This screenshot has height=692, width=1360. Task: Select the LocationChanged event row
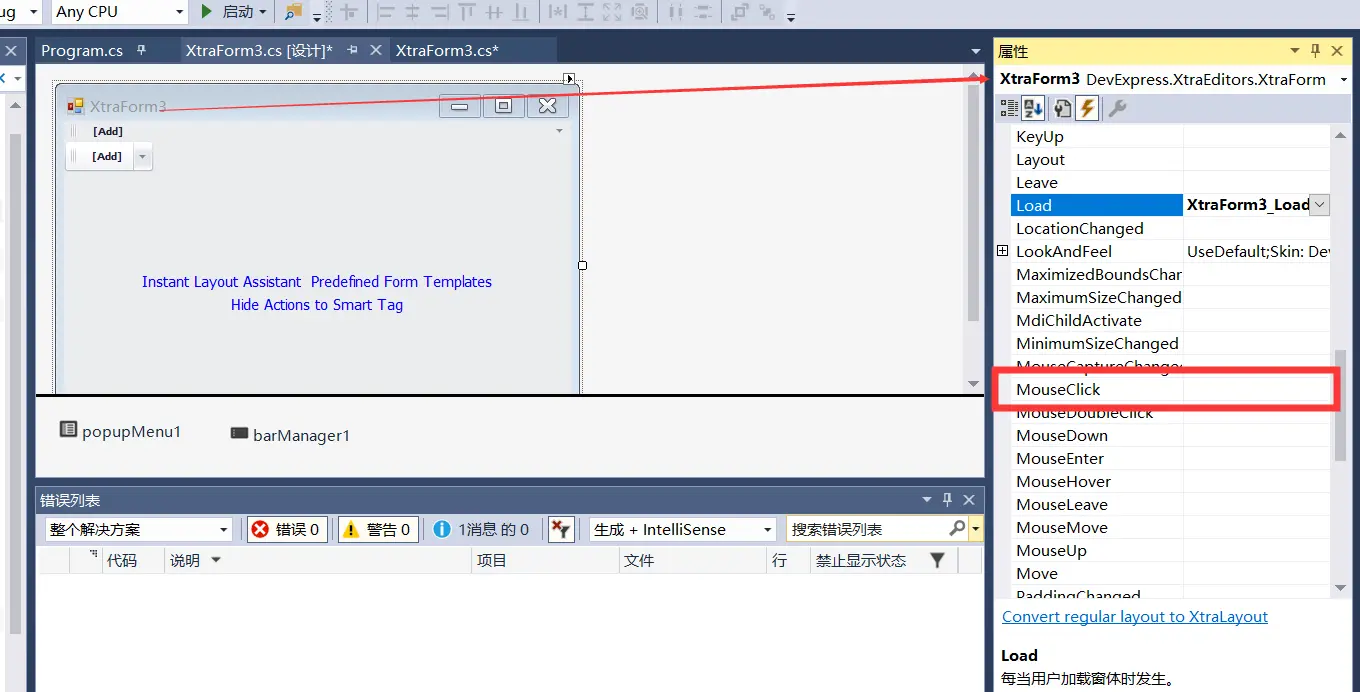point(1170,228)
